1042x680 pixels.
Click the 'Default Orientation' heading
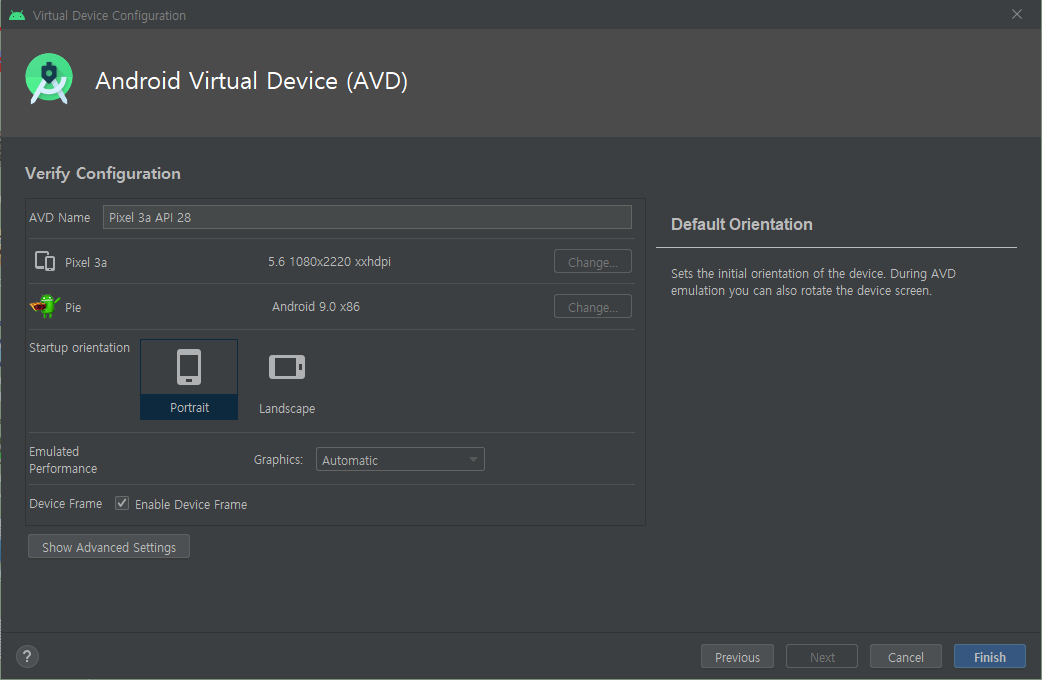point(742,224)
